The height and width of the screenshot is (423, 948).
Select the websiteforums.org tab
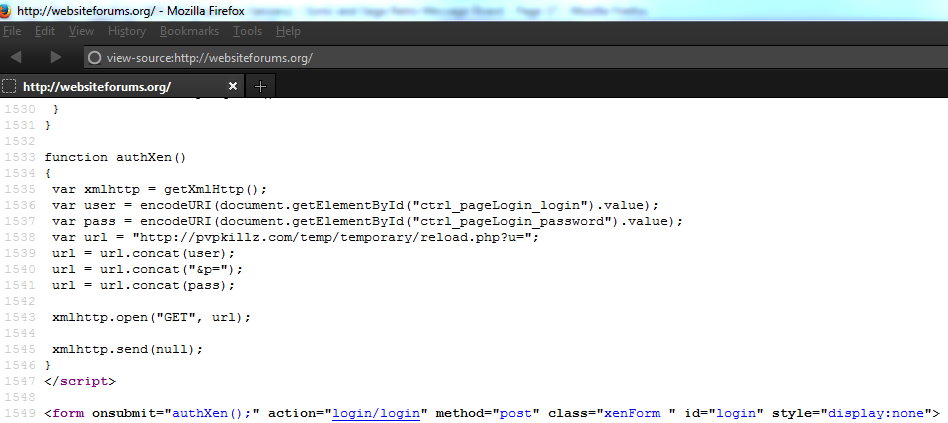122,86
